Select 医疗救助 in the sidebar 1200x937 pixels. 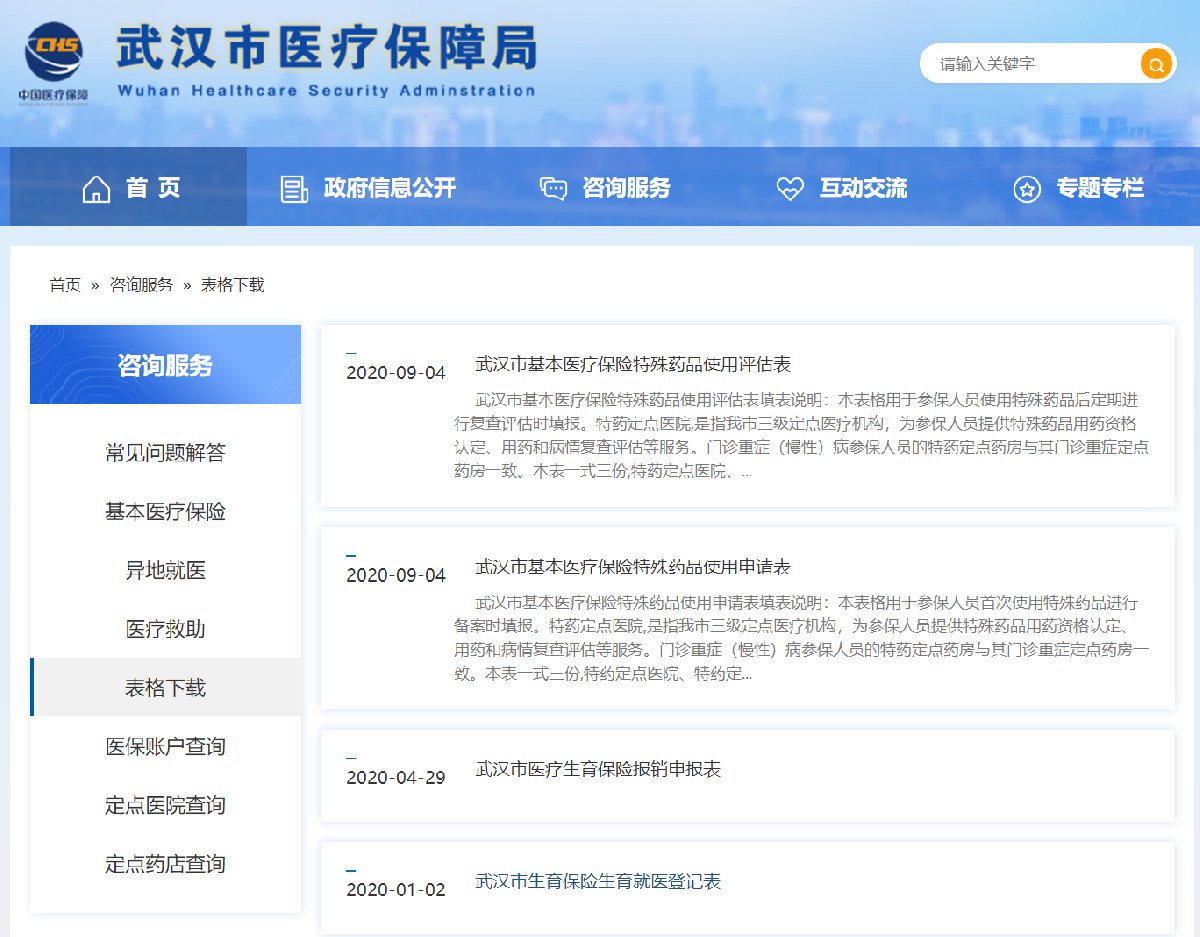(165, 629)
